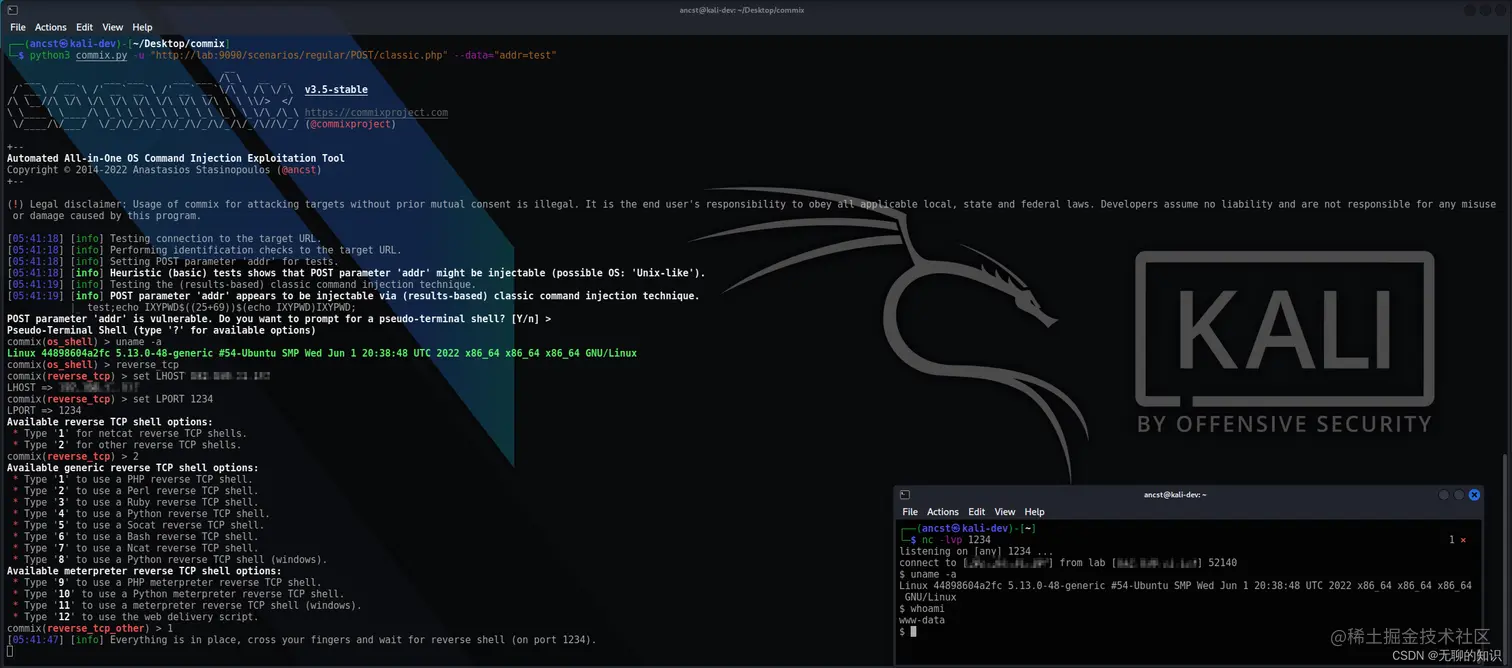This screenshot has height=668, width=1512.
Task: Click the v3.5-stable version text
Action: pyautogui.click(x=336, y=90)
